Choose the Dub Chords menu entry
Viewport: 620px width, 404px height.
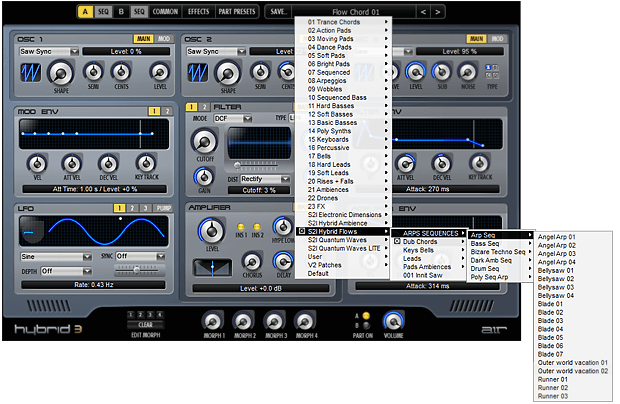[429, 242]
